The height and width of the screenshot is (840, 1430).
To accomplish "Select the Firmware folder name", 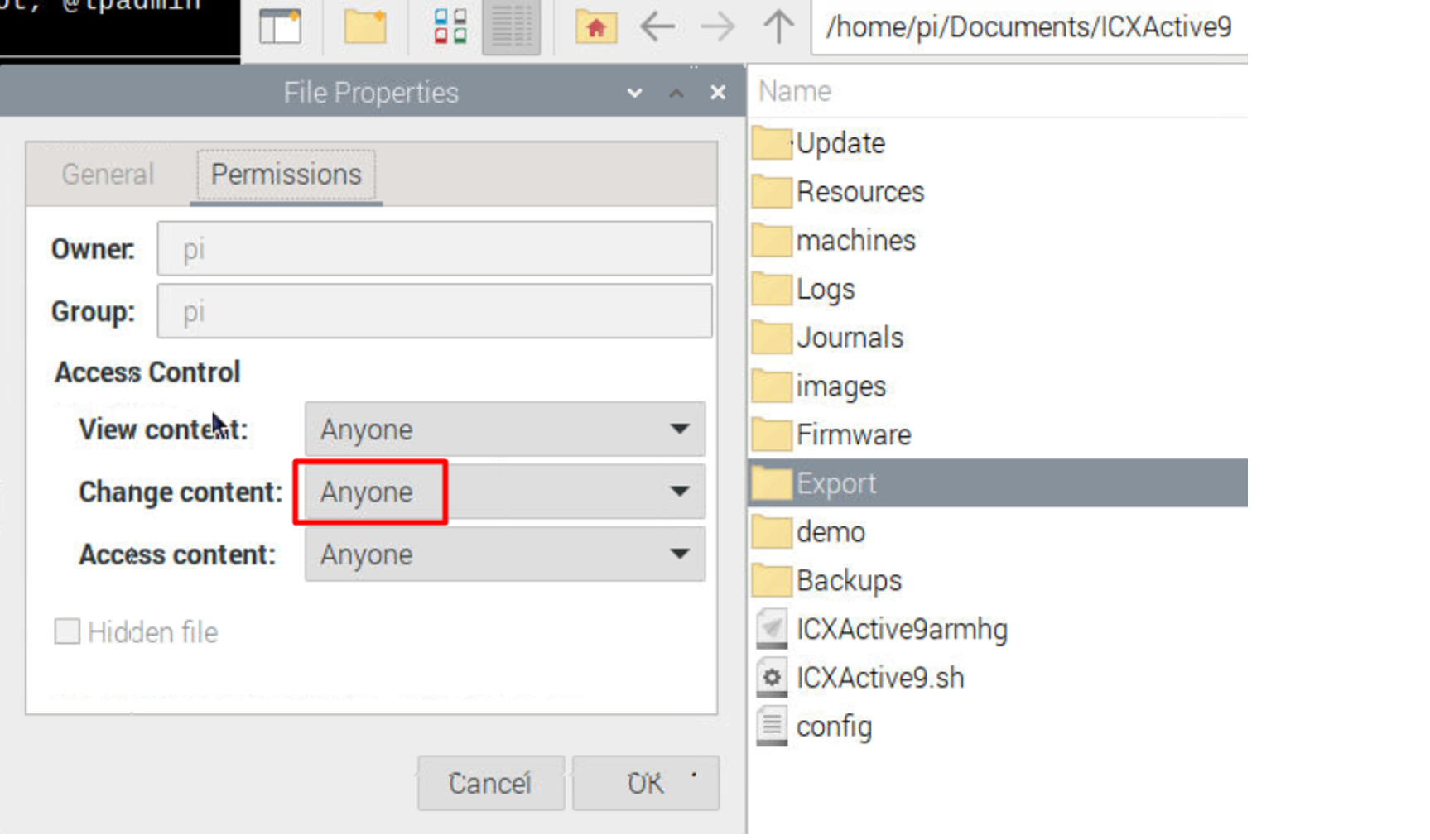I will point(854,435).
